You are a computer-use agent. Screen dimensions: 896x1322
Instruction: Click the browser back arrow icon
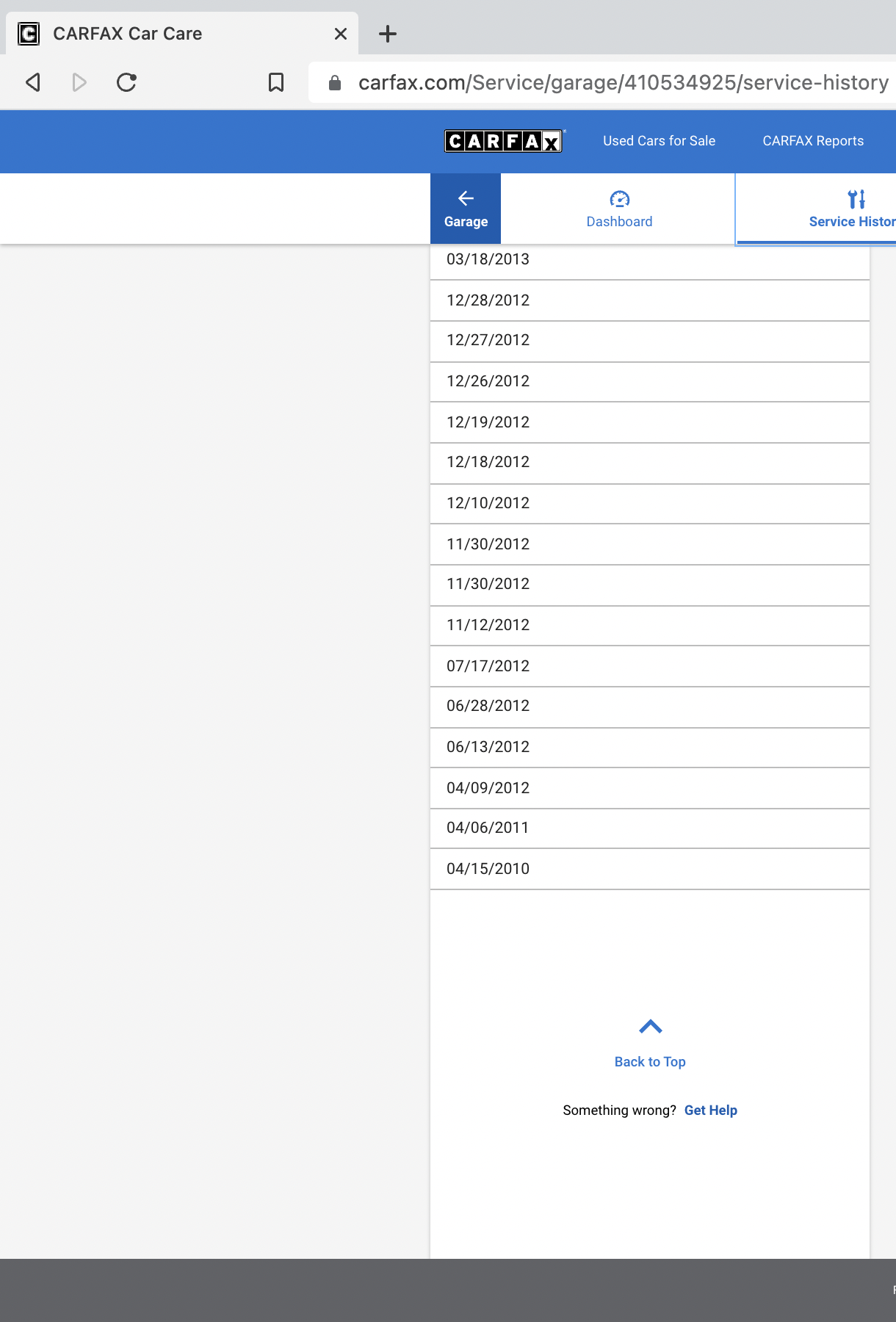coord(33,82)
